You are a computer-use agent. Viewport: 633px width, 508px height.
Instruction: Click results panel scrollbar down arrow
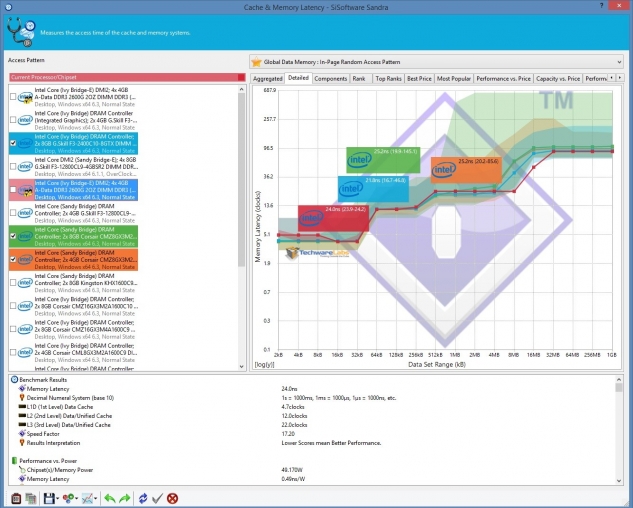(619, 481)
